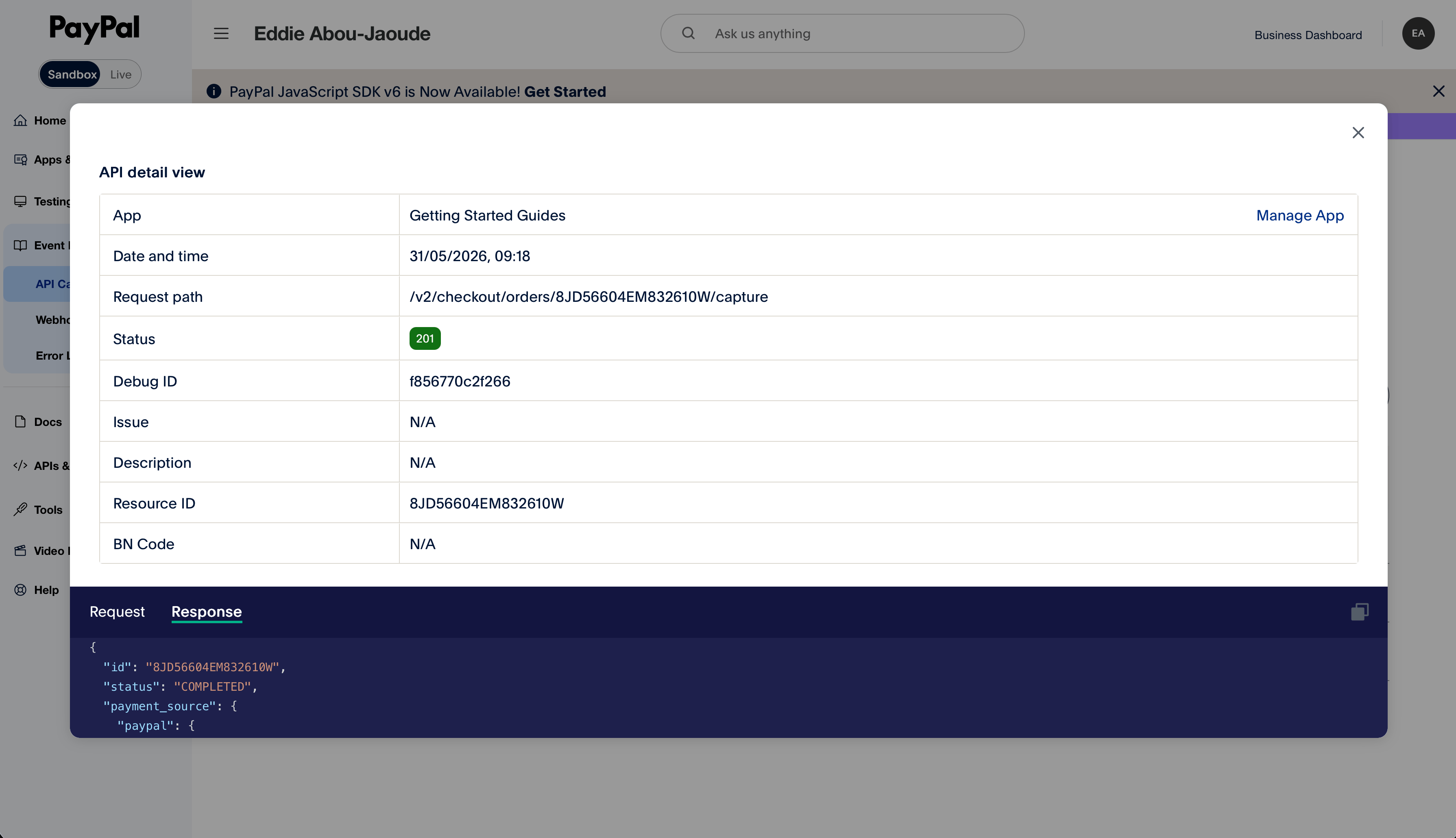Screen dimensions: 1456x838
Task: Switch environment to Live
Action: click(x=121, y=74)
